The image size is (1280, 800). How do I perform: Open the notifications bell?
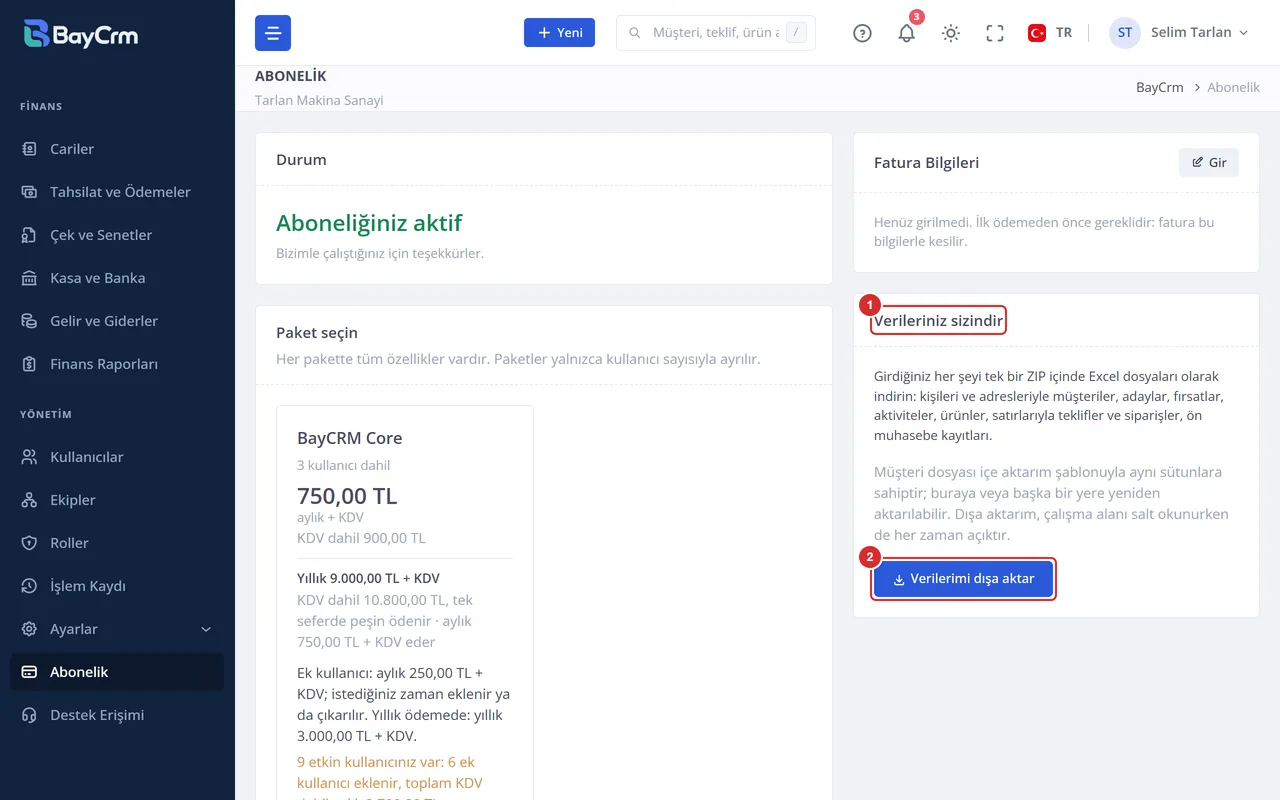tap(907, 33)
